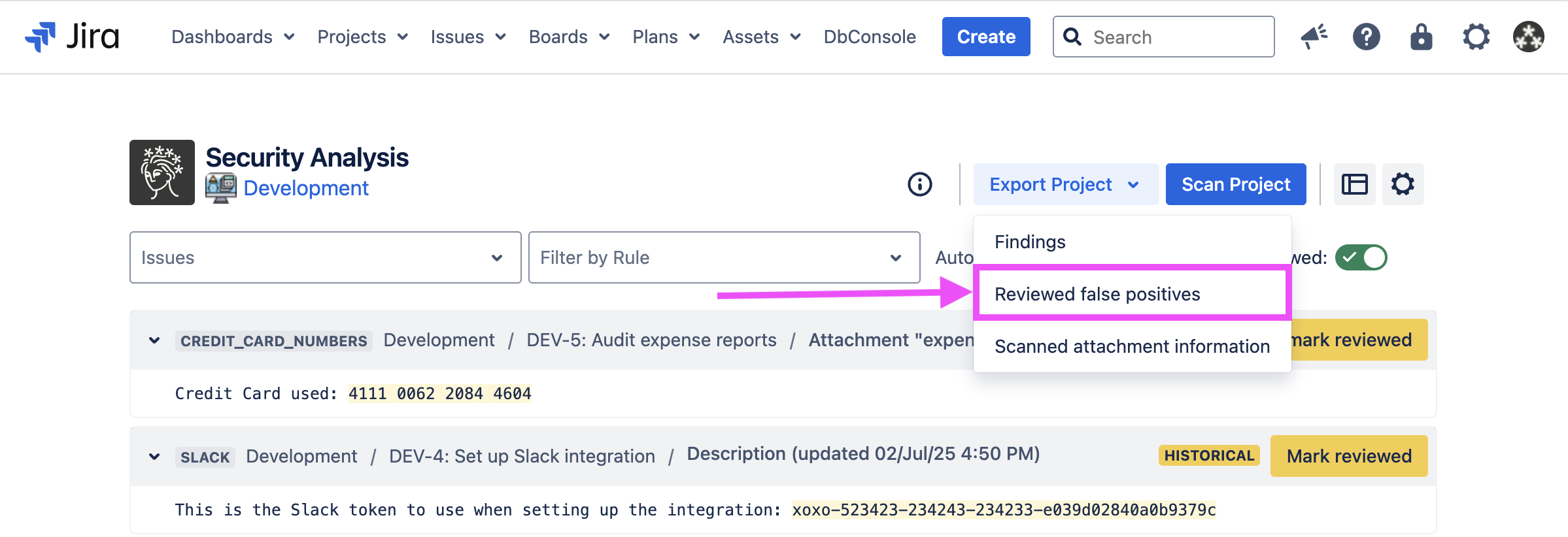Click the Scan Project button

1235,184
